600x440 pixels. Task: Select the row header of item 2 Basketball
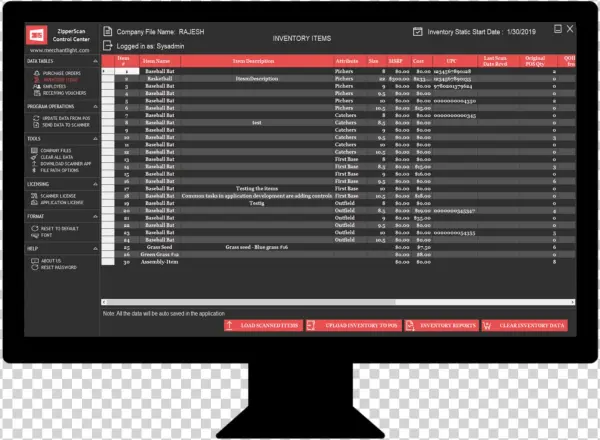tap(108, 79)
